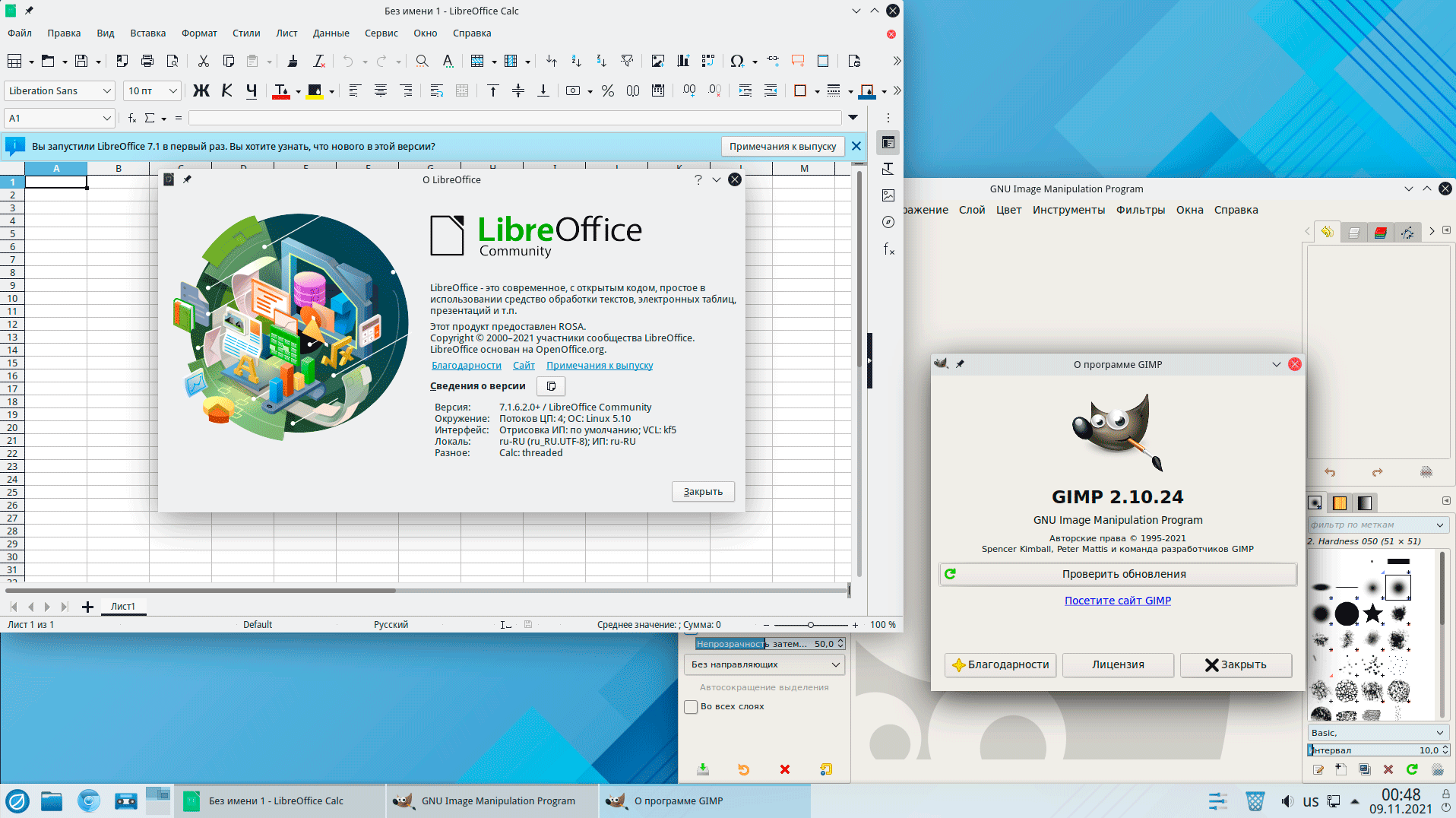Cut selection with the scissors icon
This screenshot has height=818, width=1456.
(x=203, y=61)
